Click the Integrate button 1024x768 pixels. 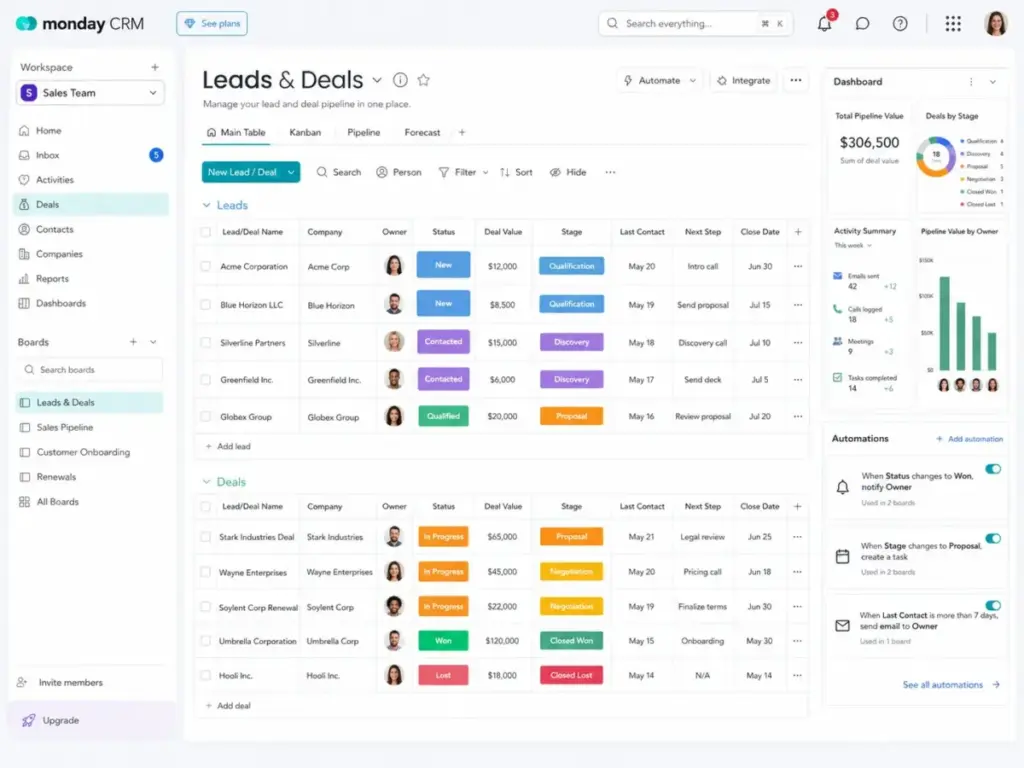click(x=744, y=80)
